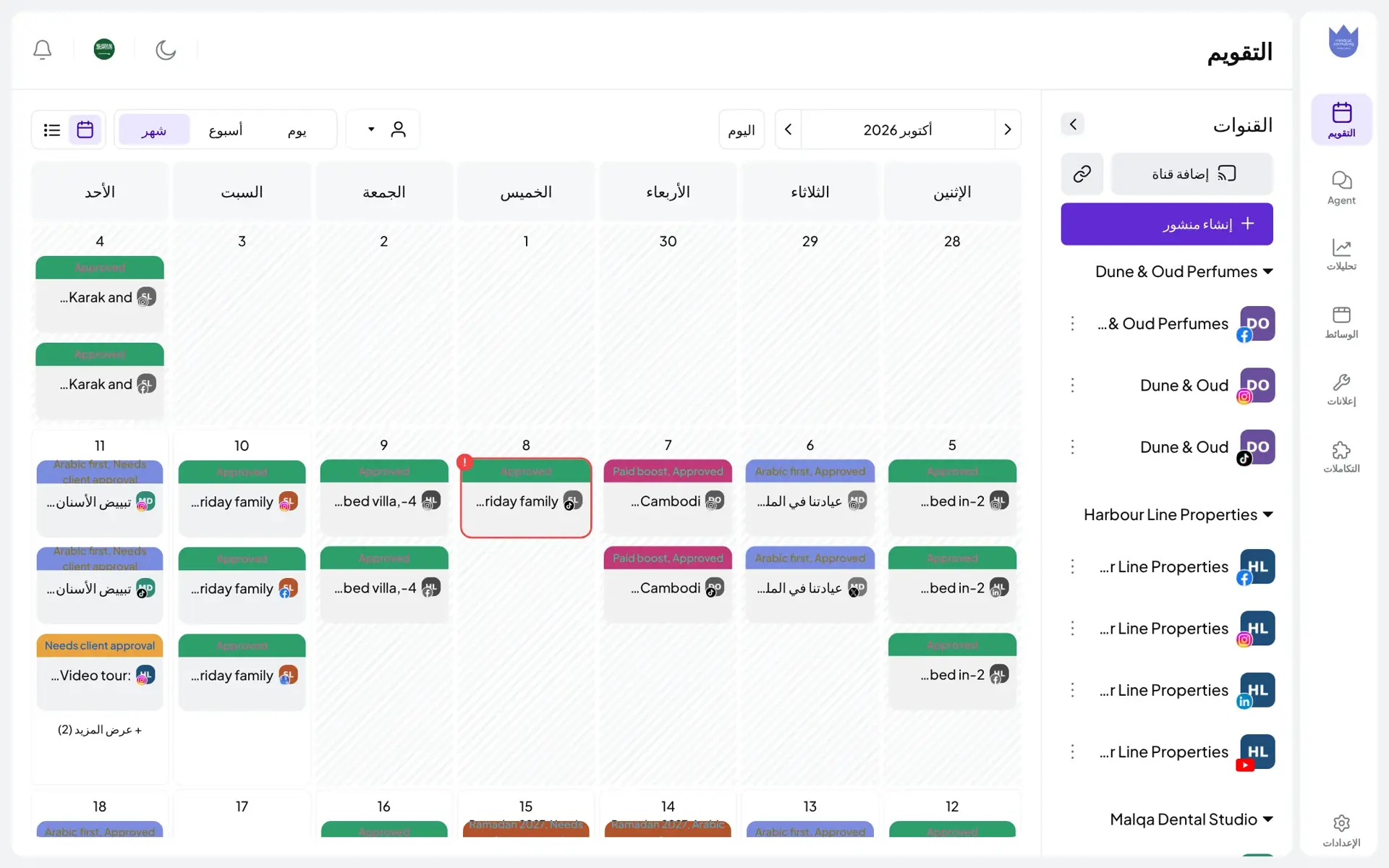
Task: Collapse Harbour Line Properties group
Action: (x=1178, y=514)
